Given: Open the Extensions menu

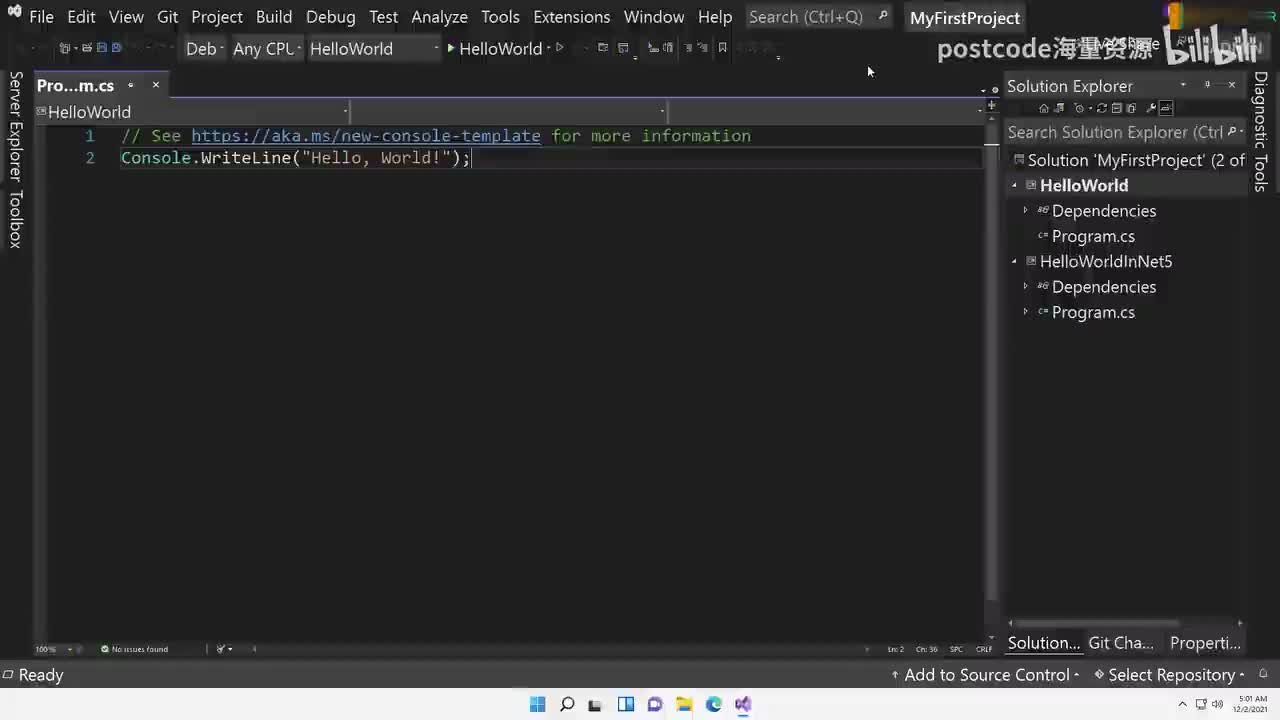Looking at the screenshot, I should (x=573, y=17).
